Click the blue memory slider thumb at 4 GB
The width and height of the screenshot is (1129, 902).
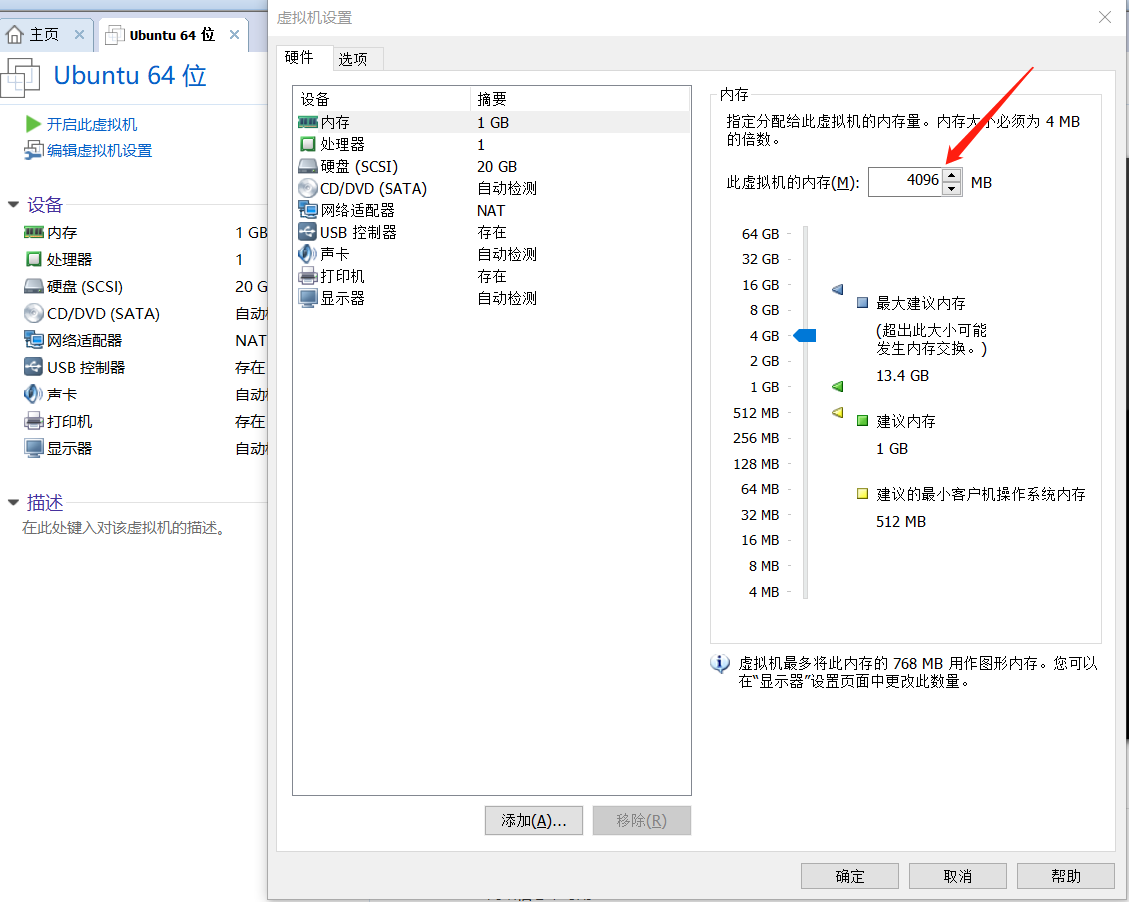coord(805,335)
